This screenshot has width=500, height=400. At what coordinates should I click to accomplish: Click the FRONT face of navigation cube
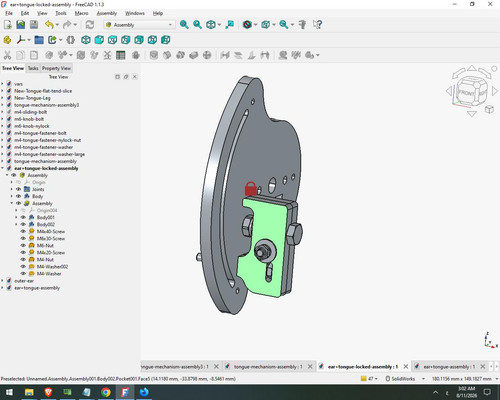pos(466,93)
